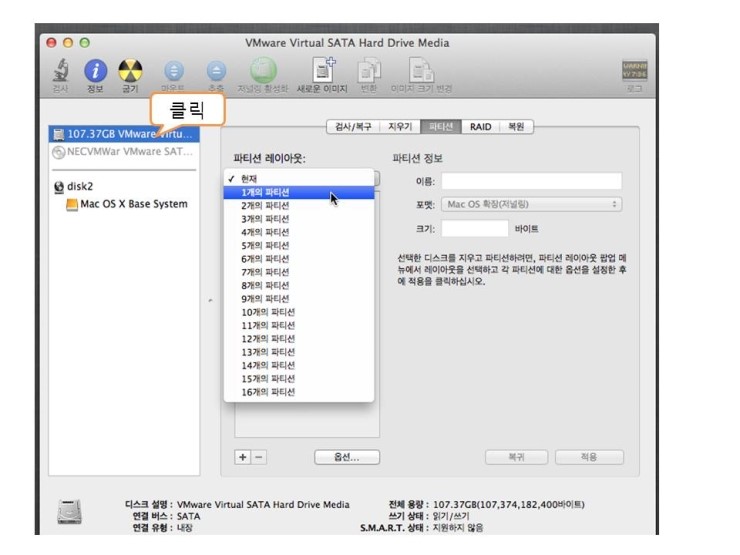Click the Eject (추출) toolbar icon
The width and height of the screenshot is (740, 555).
(x=216, y=71)
